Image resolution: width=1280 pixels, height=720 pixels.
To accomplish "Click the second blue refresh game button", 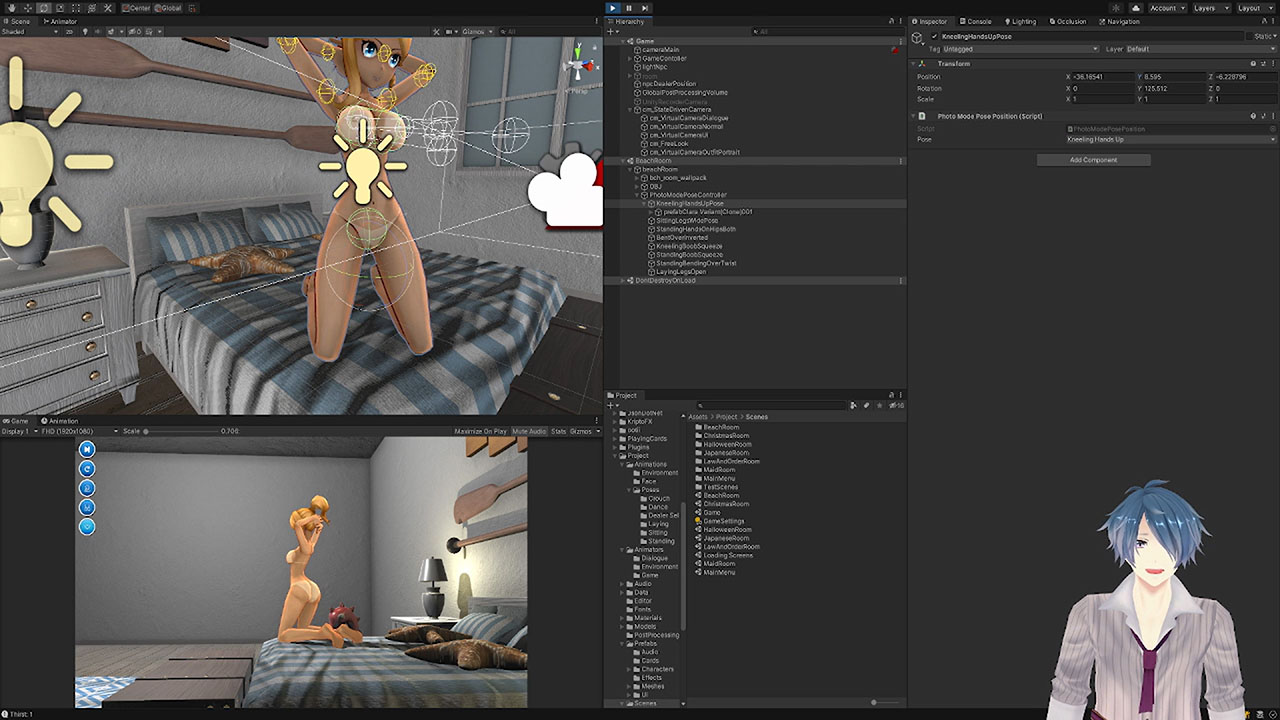I will [87, 468].
